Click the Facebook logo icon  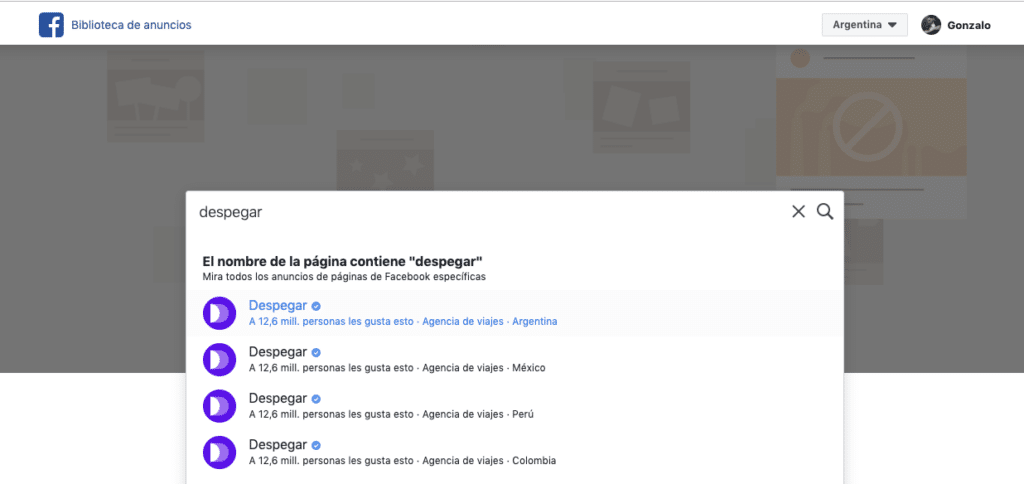click(x=51, y=25)
